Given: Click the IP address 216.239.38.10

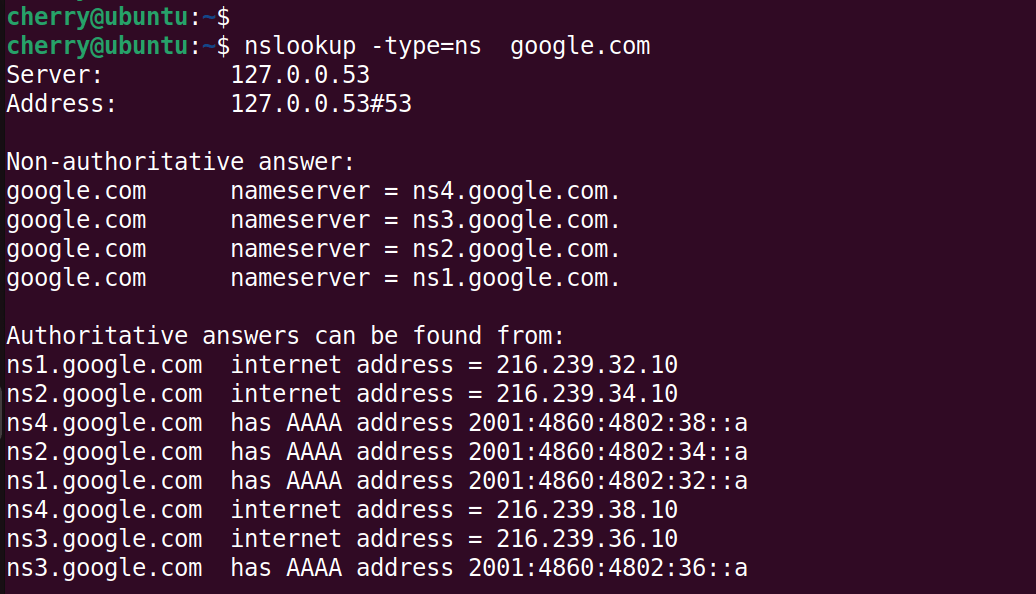Looking at the screenshot, I should click(x=587, y=509).
